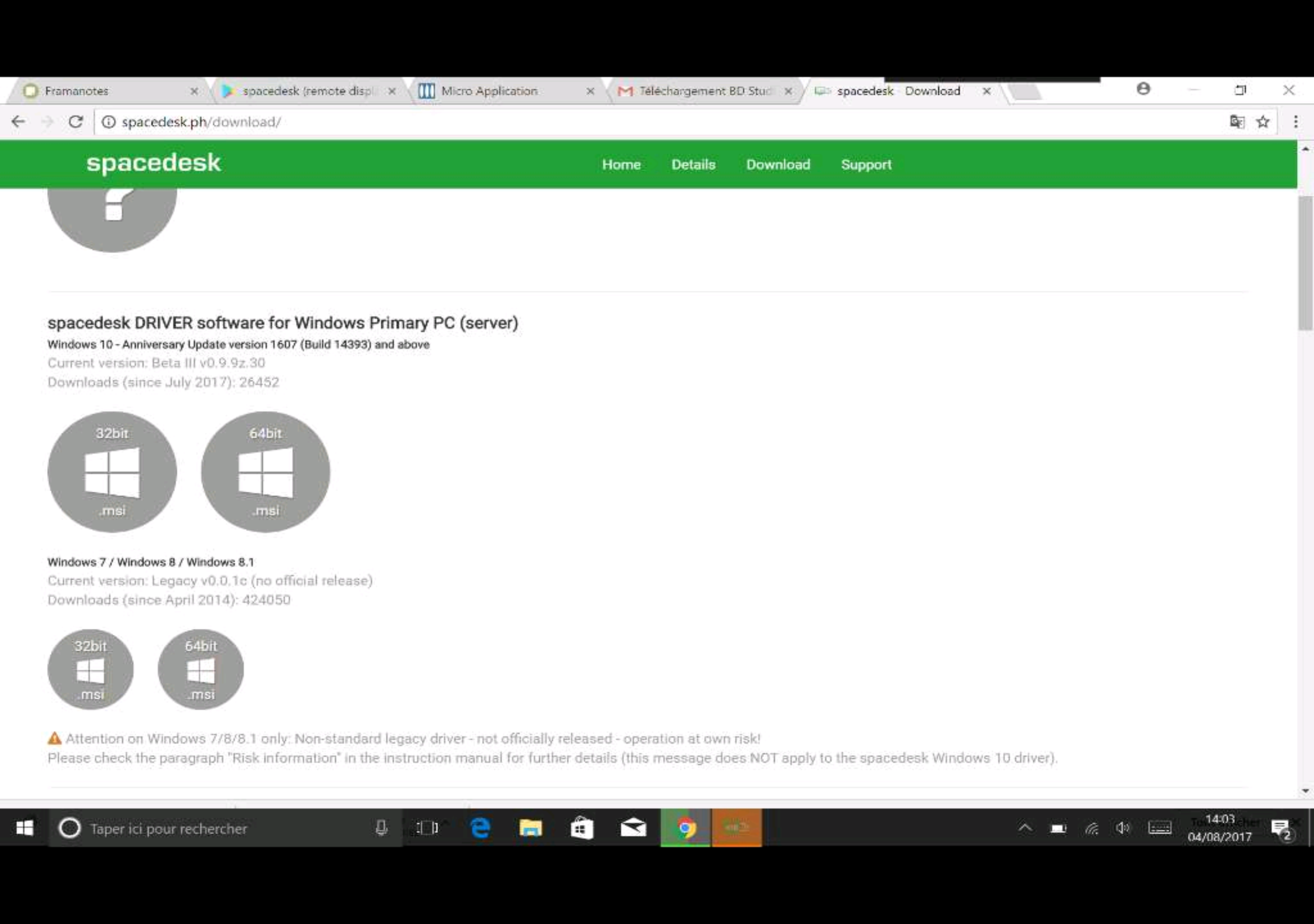
Task: Reload the spacedesk download page
Action: (x=75, y=122)
